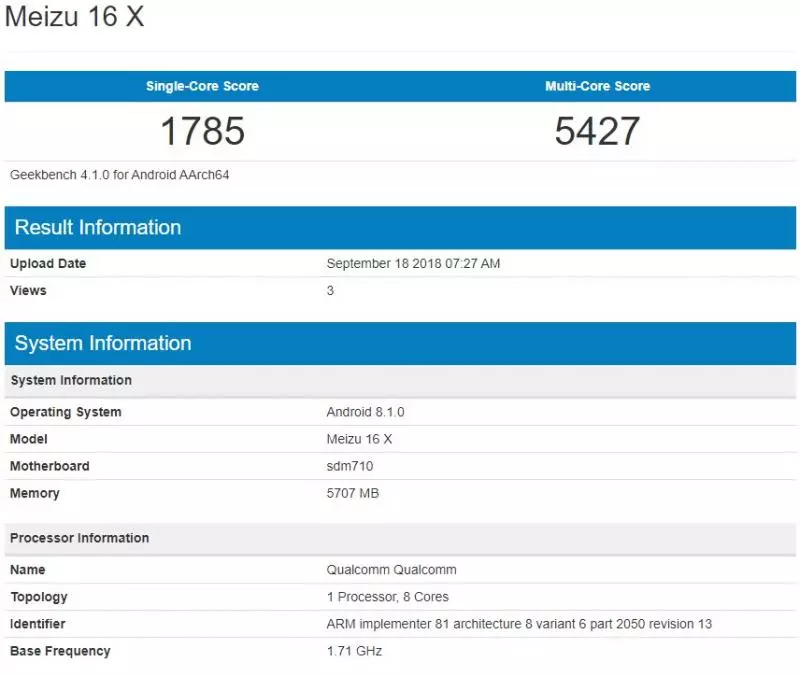Select the Single-Core Score header
The width and height of the screenshot is (800, 676).
(203, 86)
